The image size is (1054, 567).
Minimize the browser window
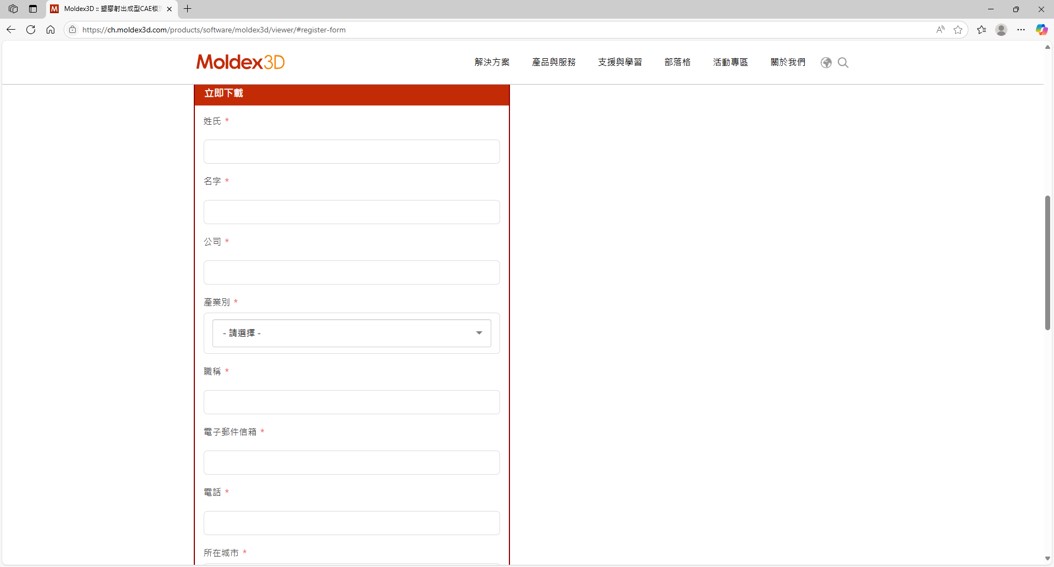[x=990, y=9]
